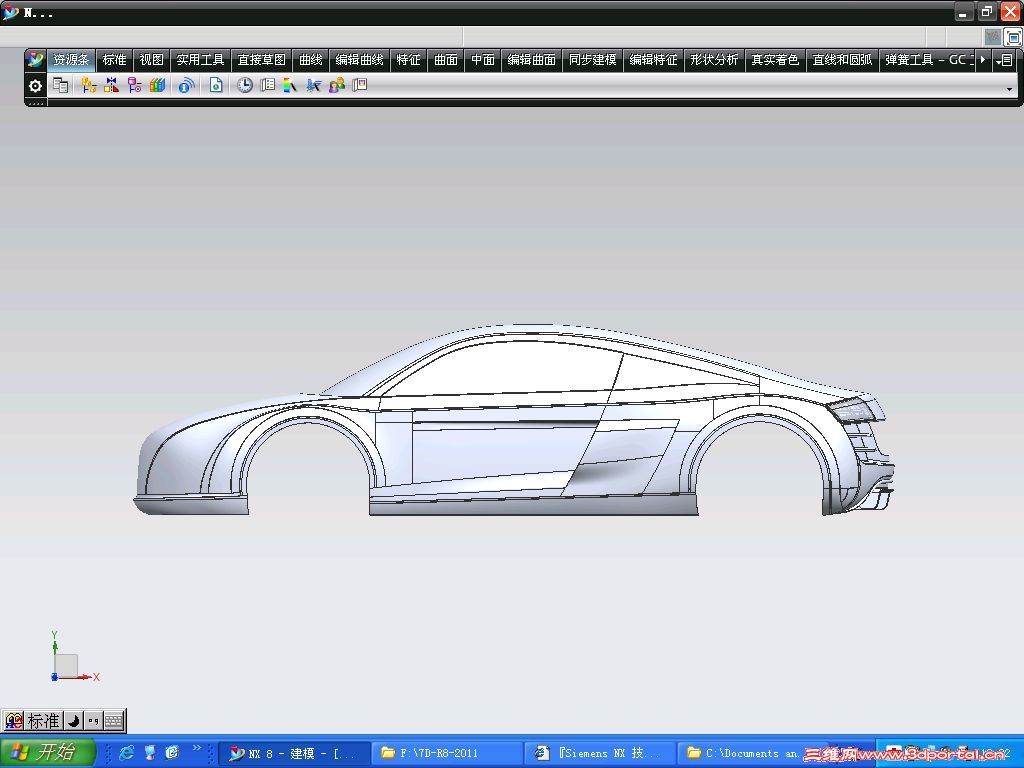Switch to the 实用工具 tab
The width and height of the screenshot is (1024, 768).
pos(200,60)
